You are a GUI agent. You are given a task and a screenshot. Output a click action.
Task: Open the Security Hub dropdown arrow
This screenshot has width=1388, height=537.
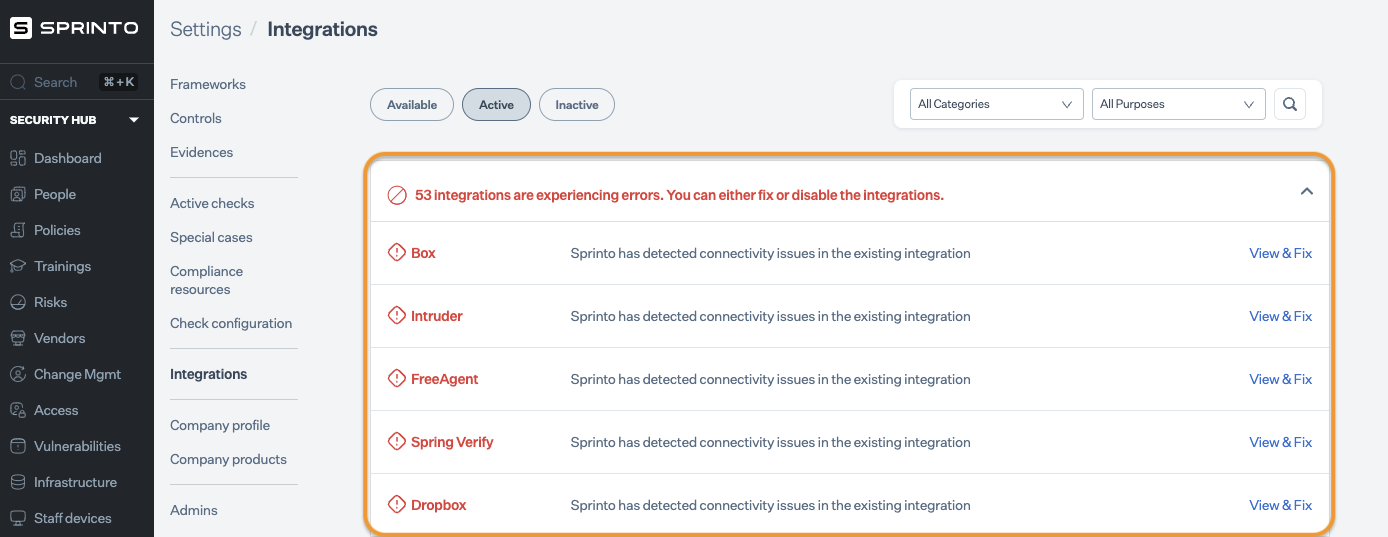(134, 120)
